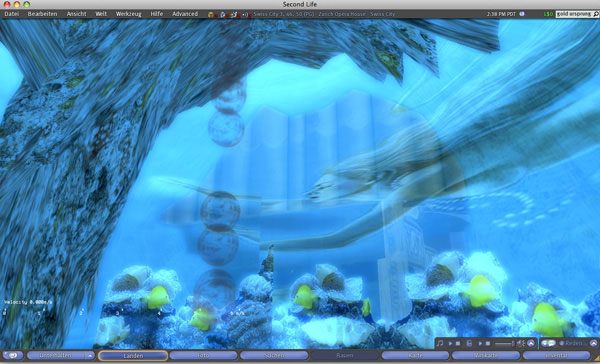Expand the voice controls up arrow
Screen dimensions: 600x364
tap(593, 343)
